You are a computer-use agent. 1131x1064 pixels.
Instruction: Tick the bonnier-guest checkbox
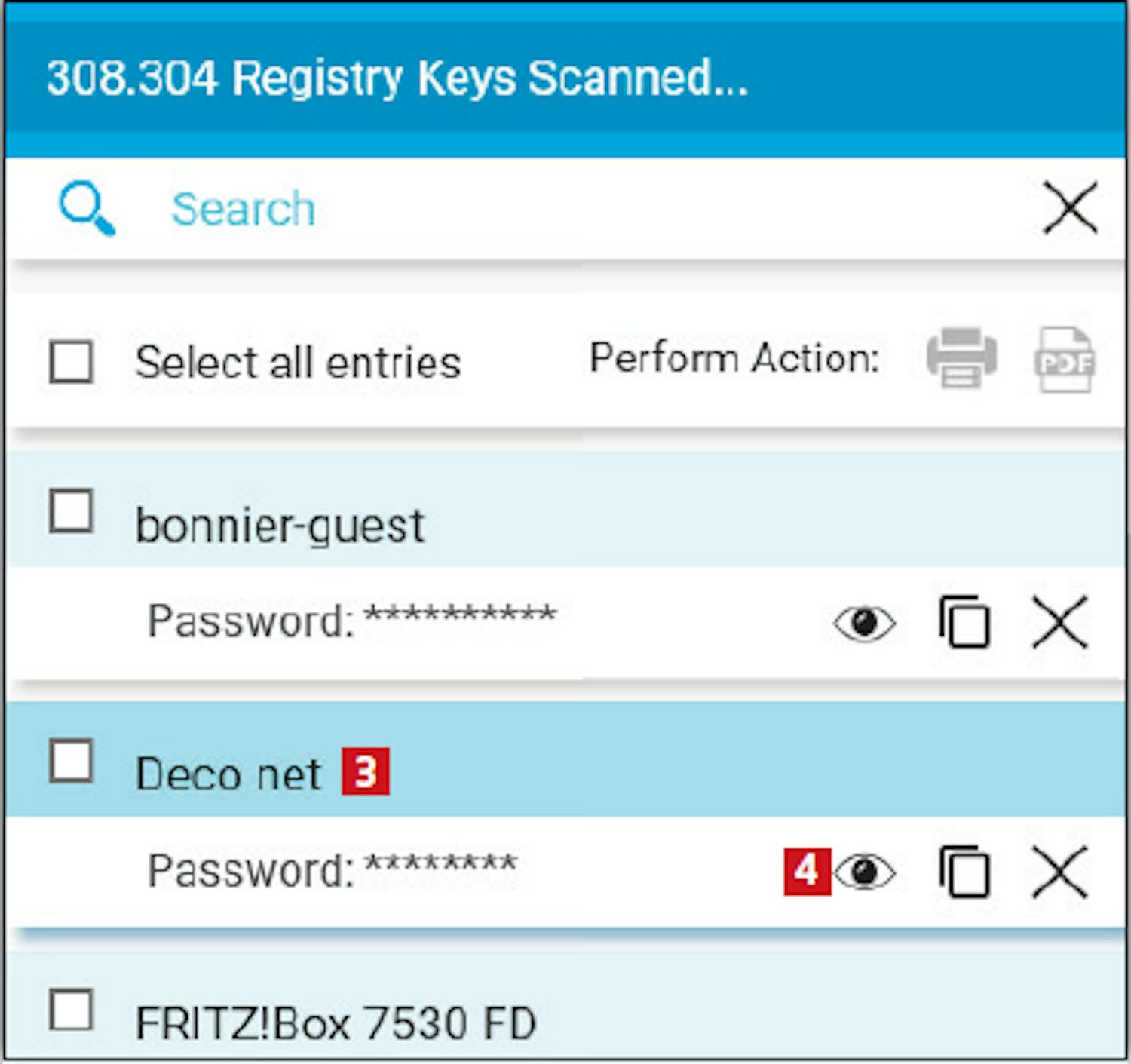click(72, 511)
